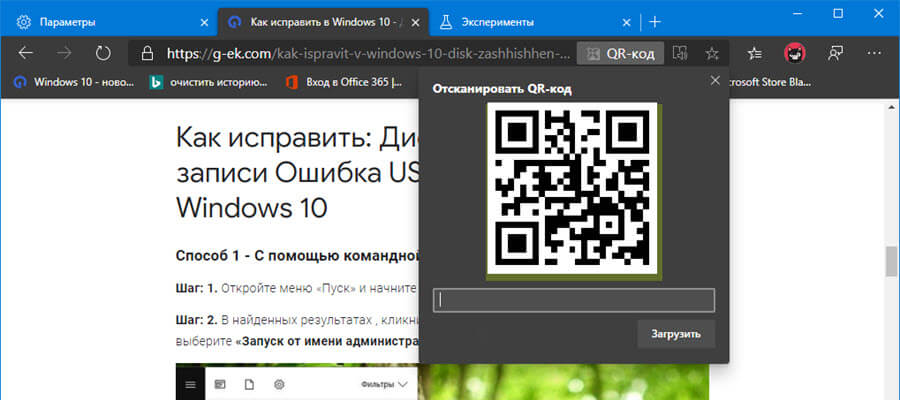Click the QR-код button in address bar

point(620,53)
